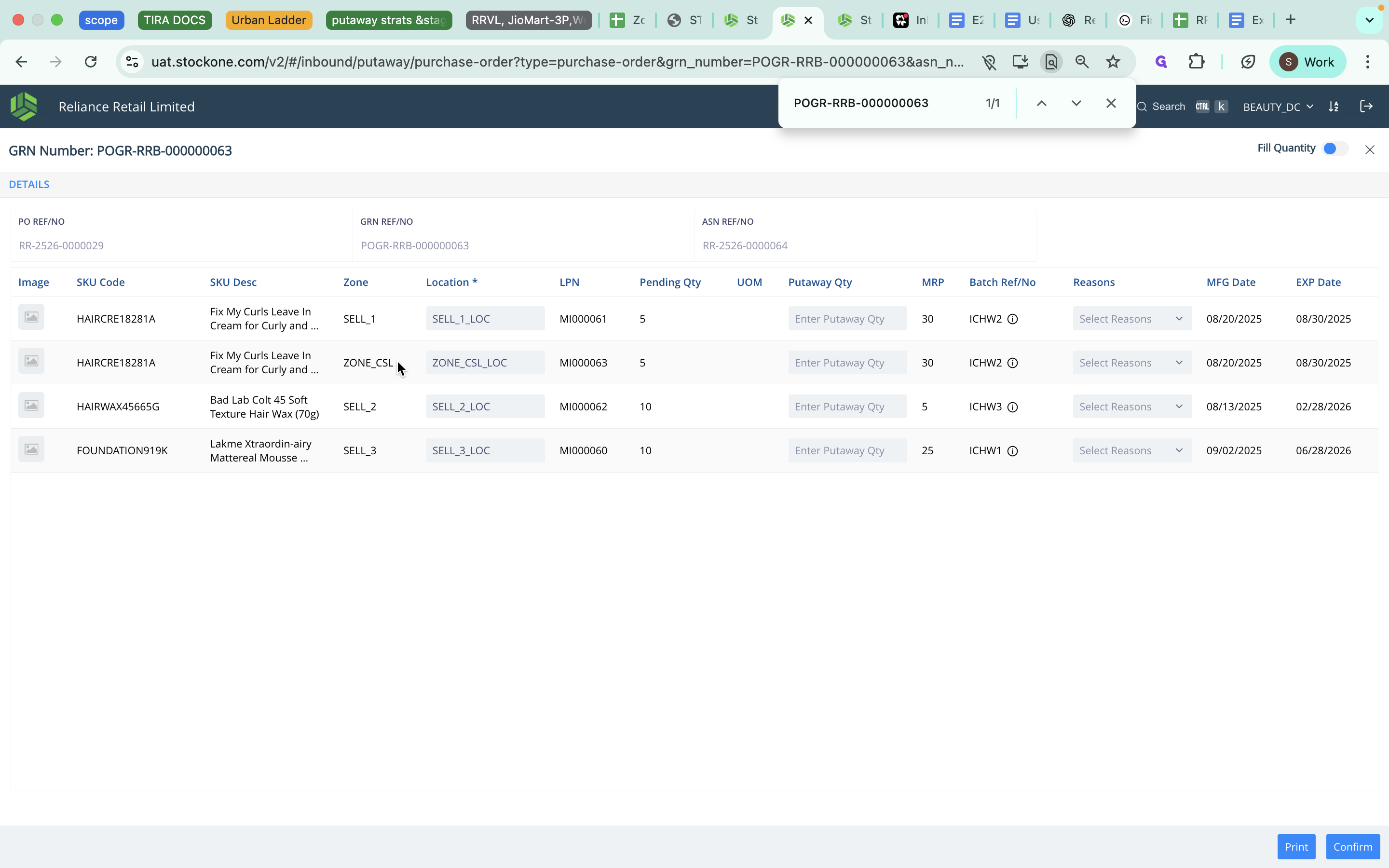
Task: Click the logout icon in the top navigation bar
Action: (x=1367, y=106)
